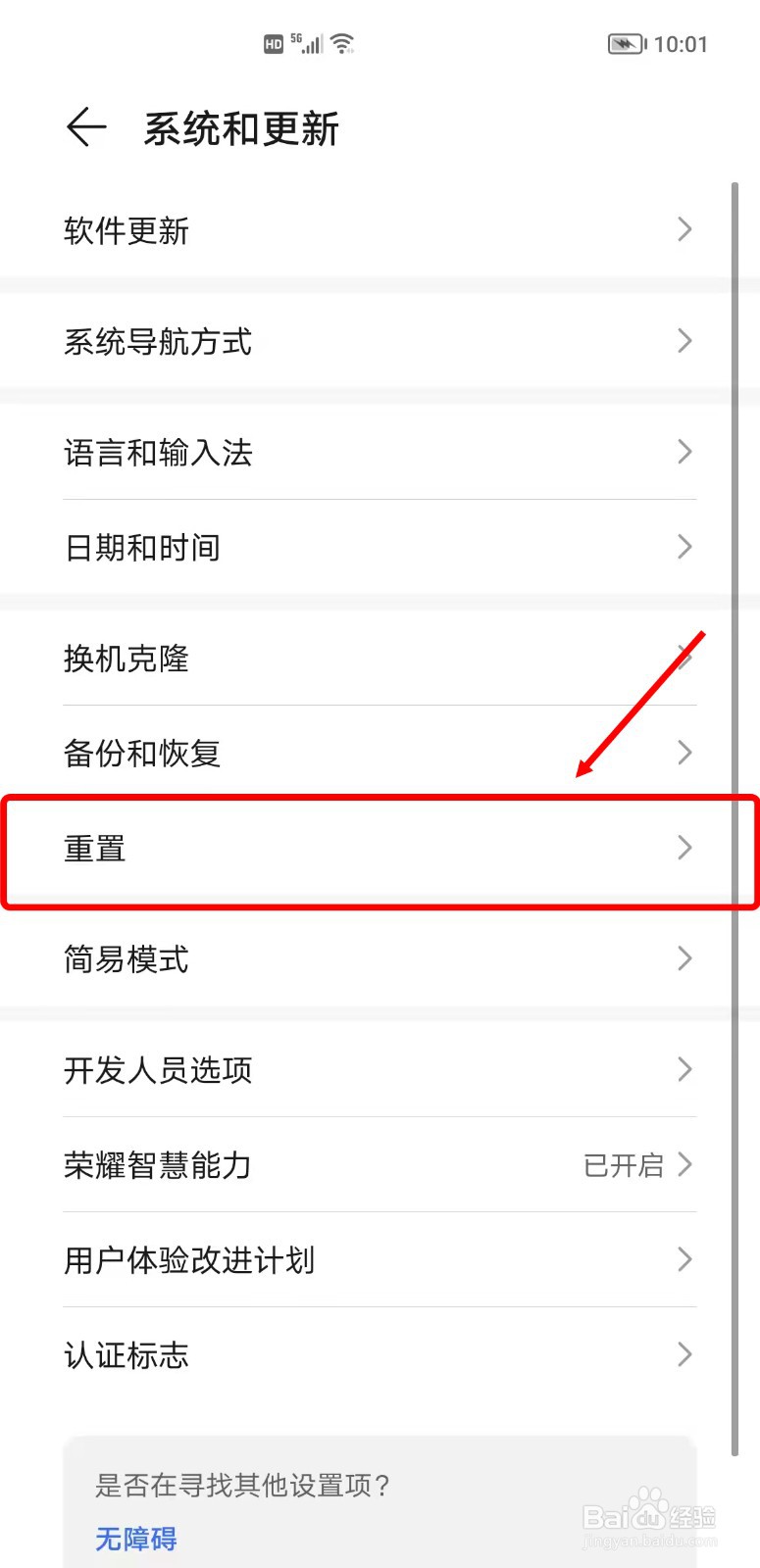Expand chevron beside 备份和恢复
760x1568 pixels.
point(684,753)
